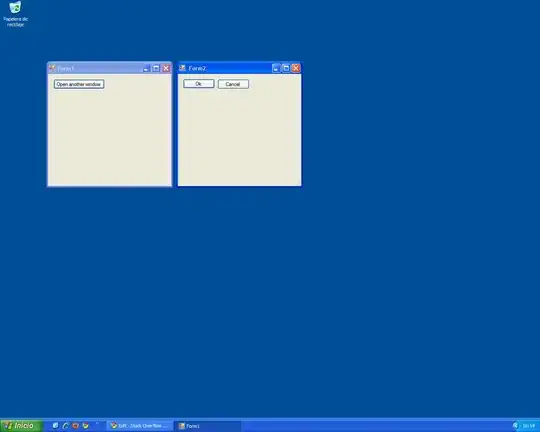Viewport: 540px width, 432px height.
Task: Launch Internet Explorer from the quick launch bar
Action: [65, 426]
